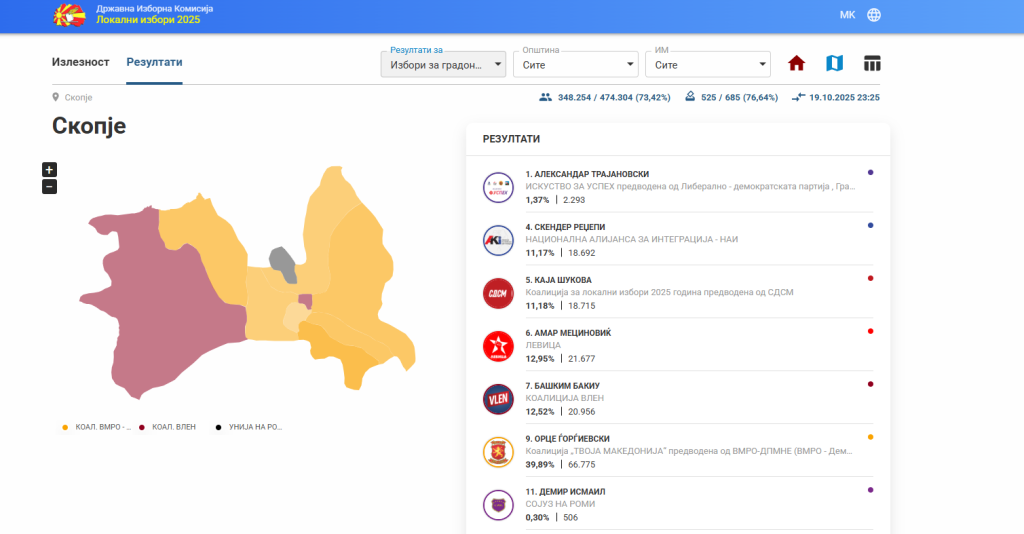
Task: Switch to the Излезност tab
Action: (x=80, y=62)
